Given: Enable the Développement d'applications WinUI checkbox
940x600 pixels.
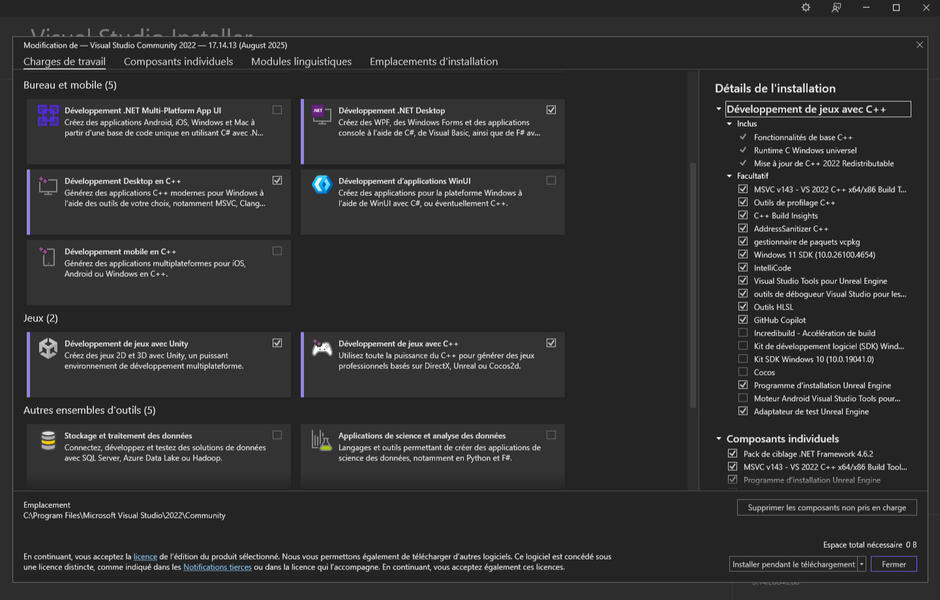Looking at the screenshot, I should 551,181.
